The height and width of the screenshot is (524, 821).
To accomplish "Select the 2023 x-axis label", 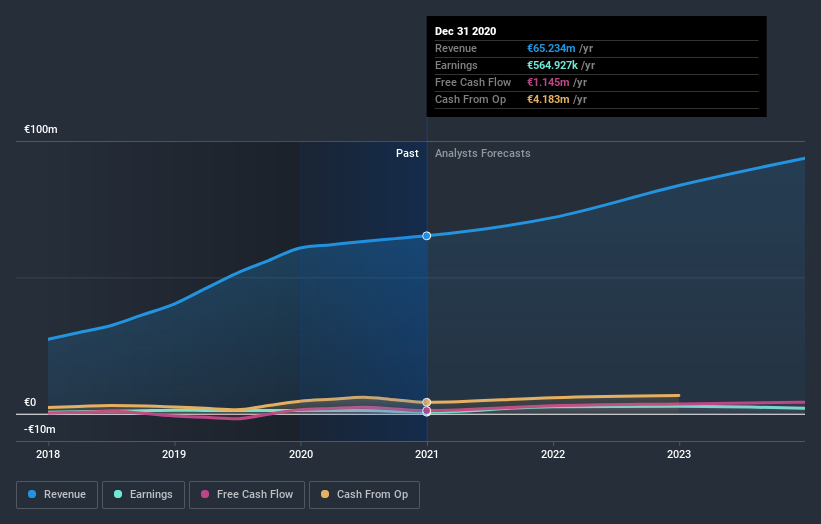I will [679, 454].
